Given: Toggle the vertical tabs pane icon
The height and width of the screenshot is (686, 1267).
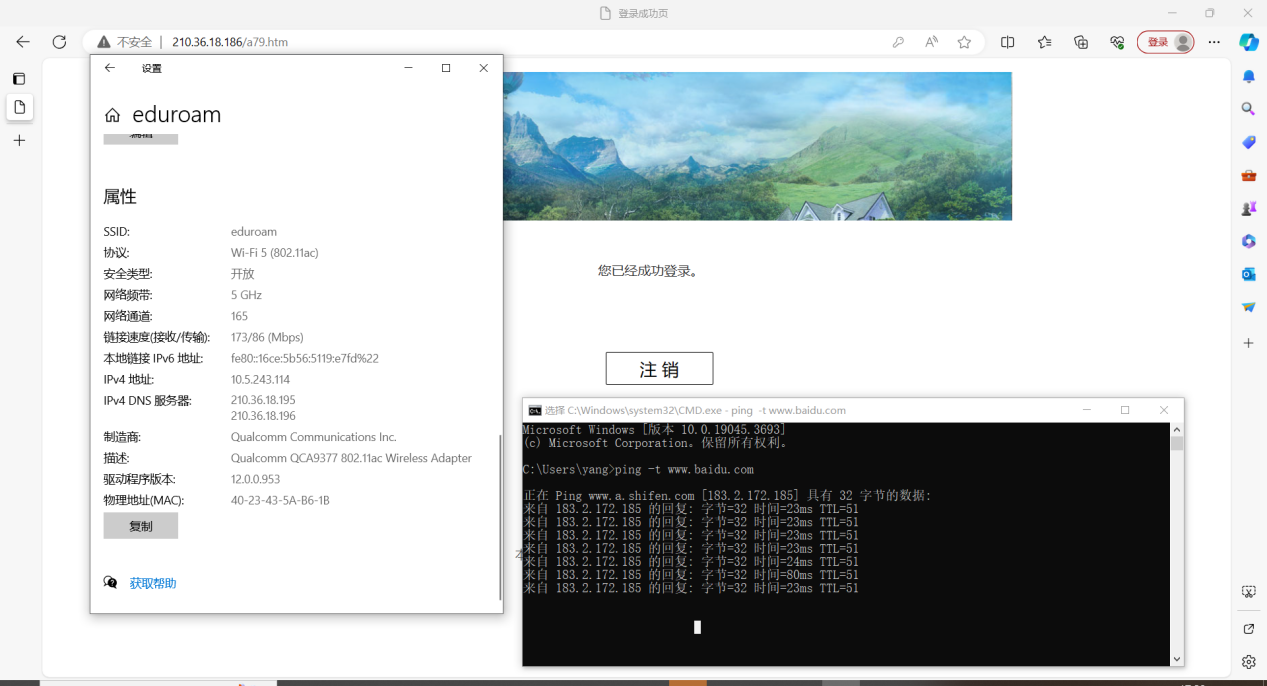Looking at the screenshot, I should click(x=19, y=78).
